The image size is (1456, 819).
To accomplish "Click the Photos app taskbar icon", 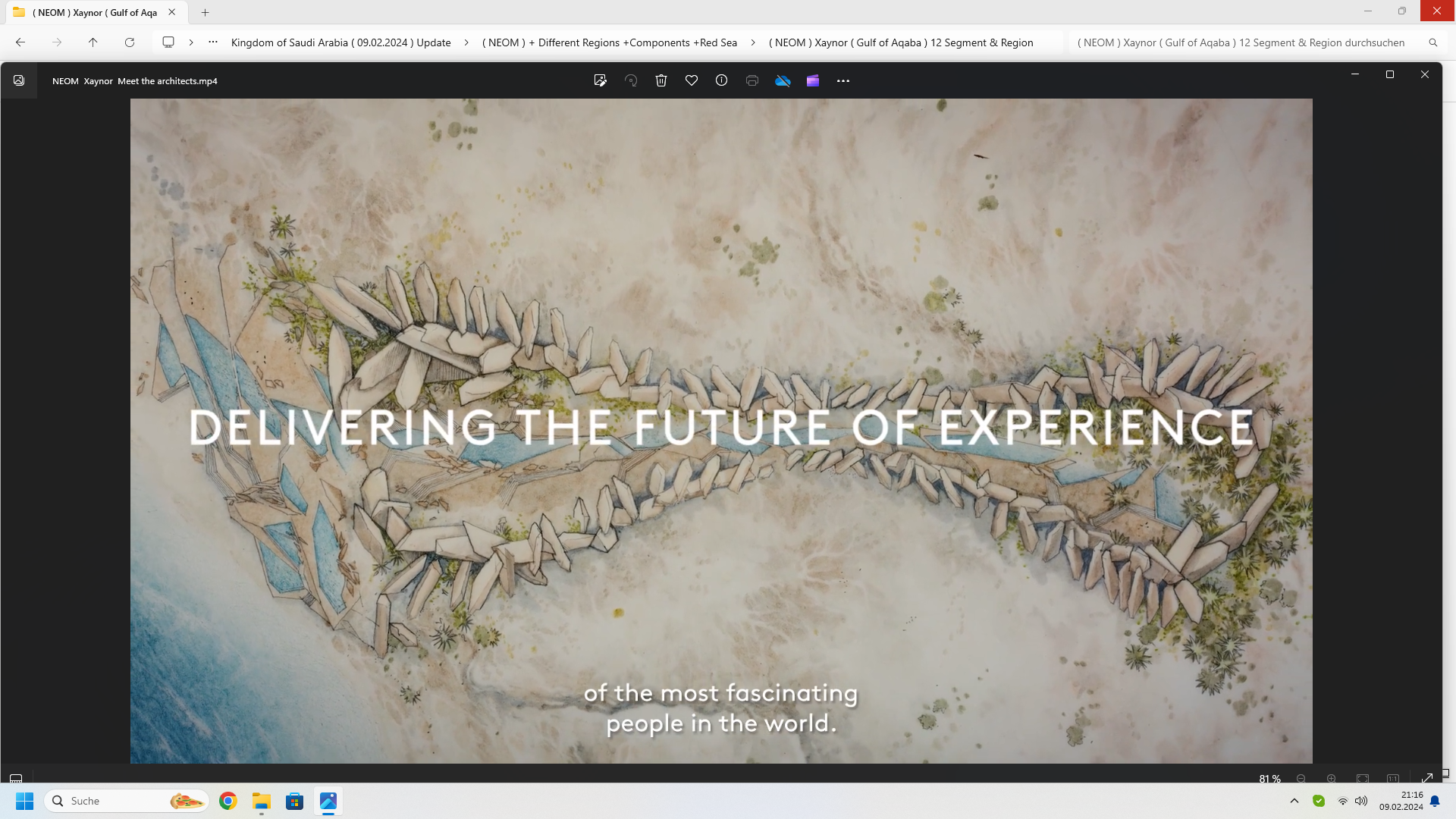I will pos(328,801).
